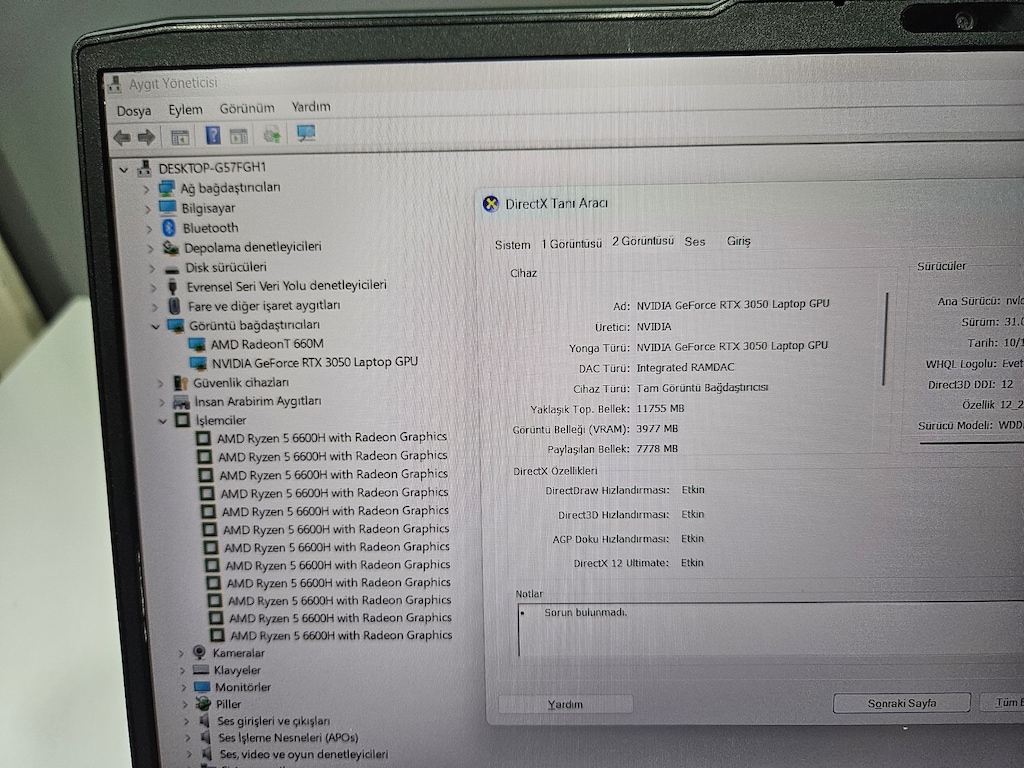The image size is (1024, 768).
Task: Click the DirectX Tanı Aracı title icon
Action: [490, 204]
